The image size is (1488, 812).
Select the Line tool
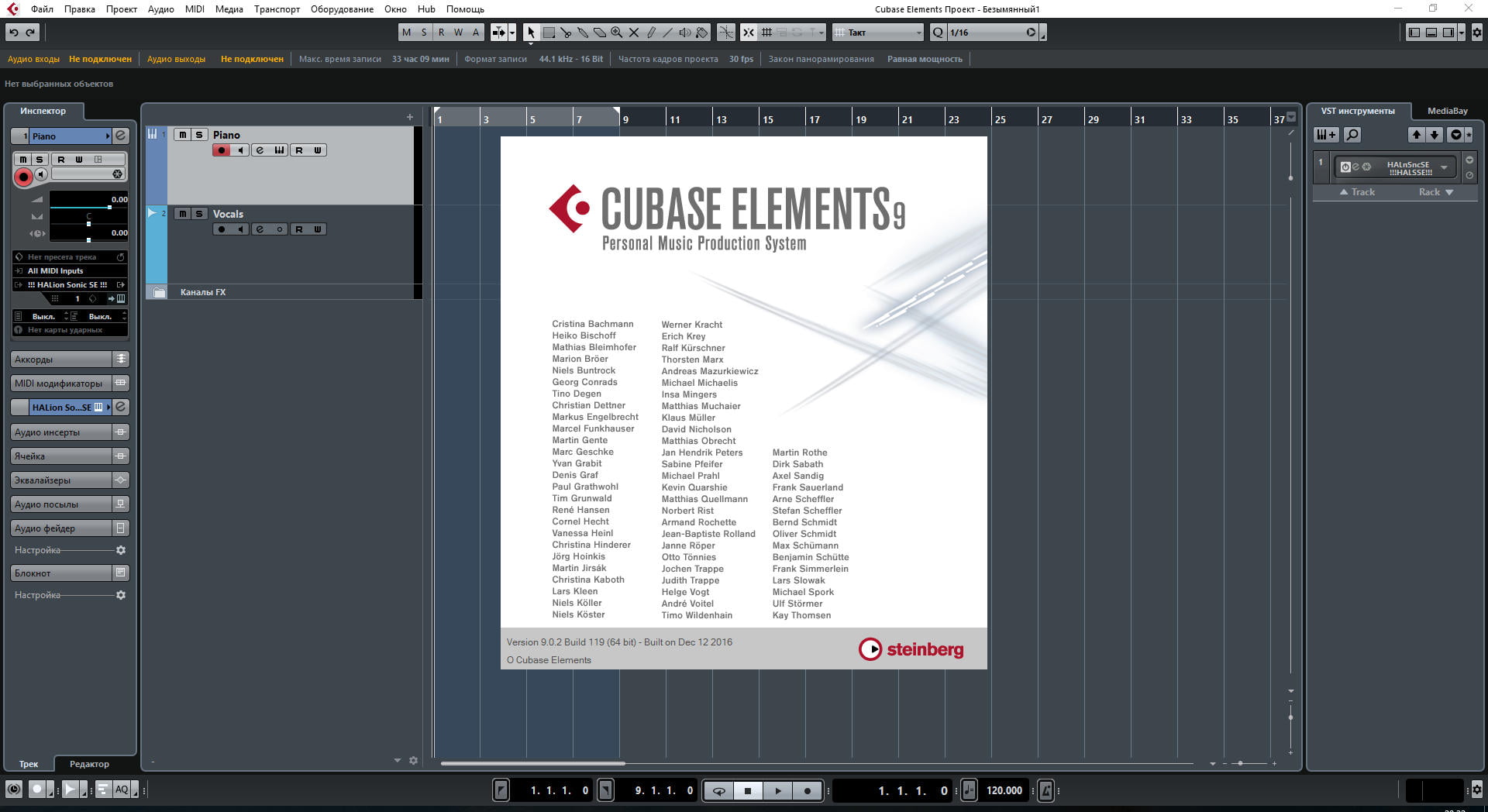click(x=668, y=33)
